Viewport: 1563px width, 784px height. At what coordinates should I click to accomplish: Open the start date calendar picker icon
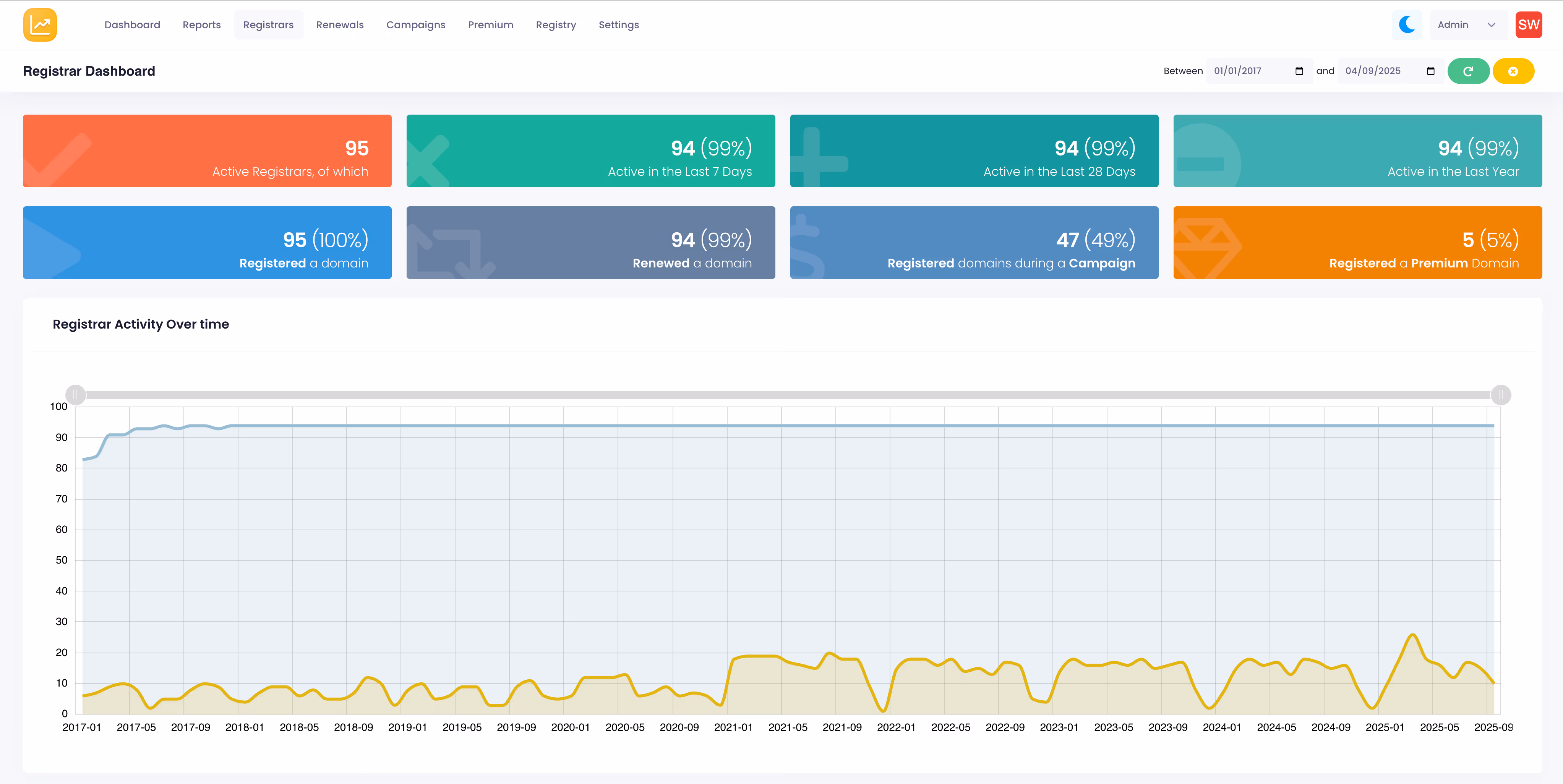pos(1299,71)
